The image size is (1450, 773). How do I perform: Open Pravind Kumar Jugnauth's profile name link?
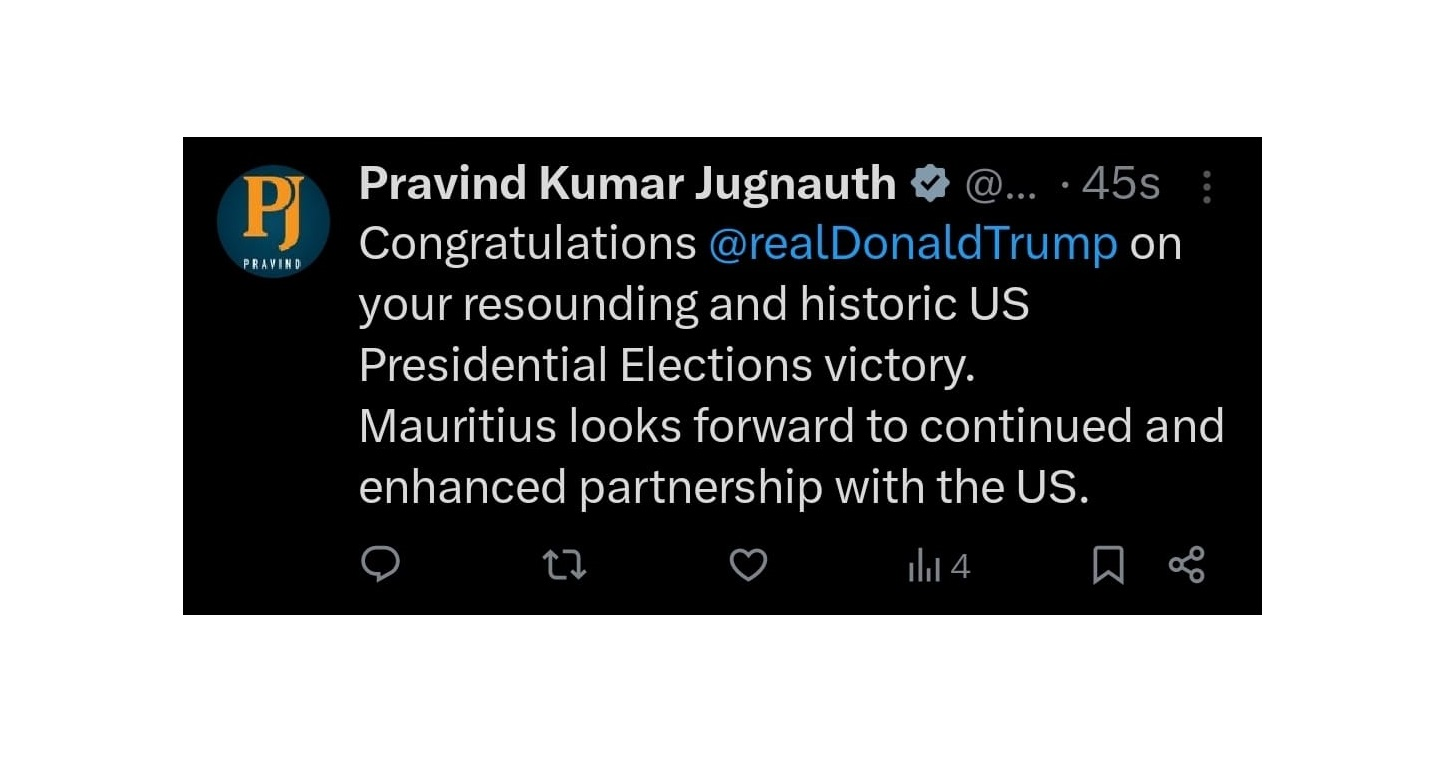click(x=627, y=184)
